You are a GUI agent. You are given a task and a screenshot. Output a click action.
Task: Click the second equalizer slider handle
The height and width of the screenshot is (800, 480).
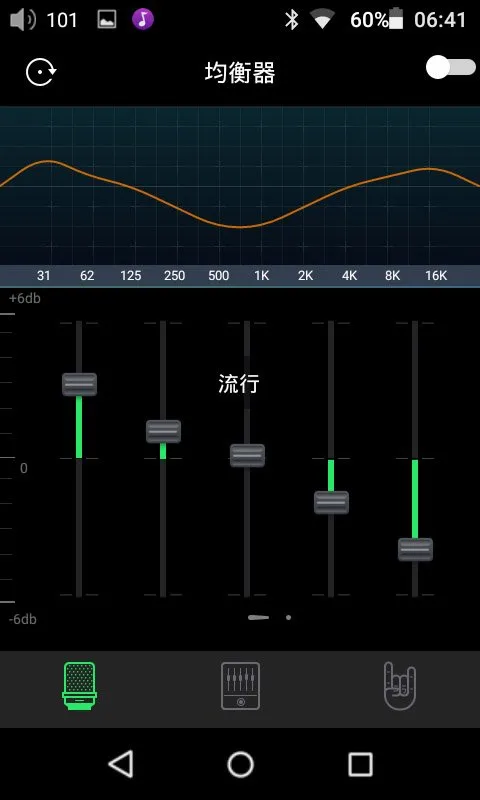pos(163,431)
